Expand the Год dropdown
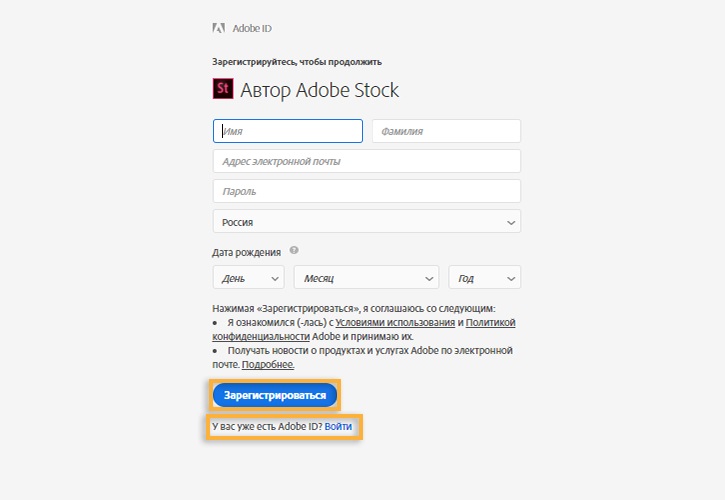The image size is (725, 500). pos(485,278)
